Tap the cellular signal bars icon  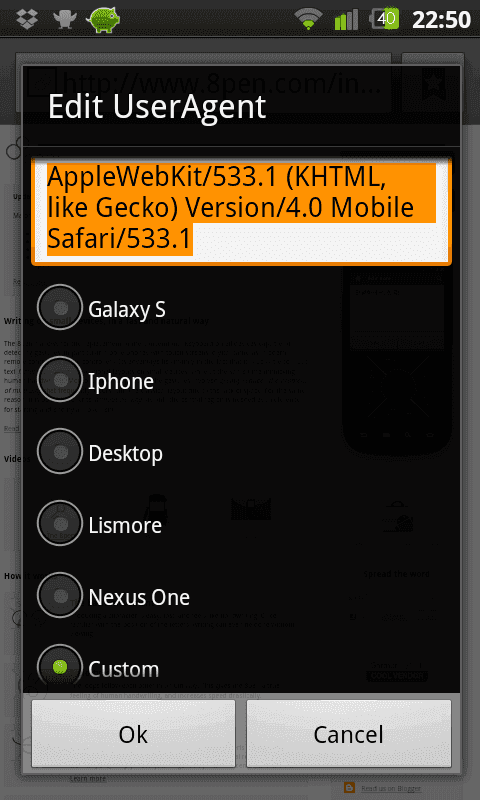pos(346,19)
